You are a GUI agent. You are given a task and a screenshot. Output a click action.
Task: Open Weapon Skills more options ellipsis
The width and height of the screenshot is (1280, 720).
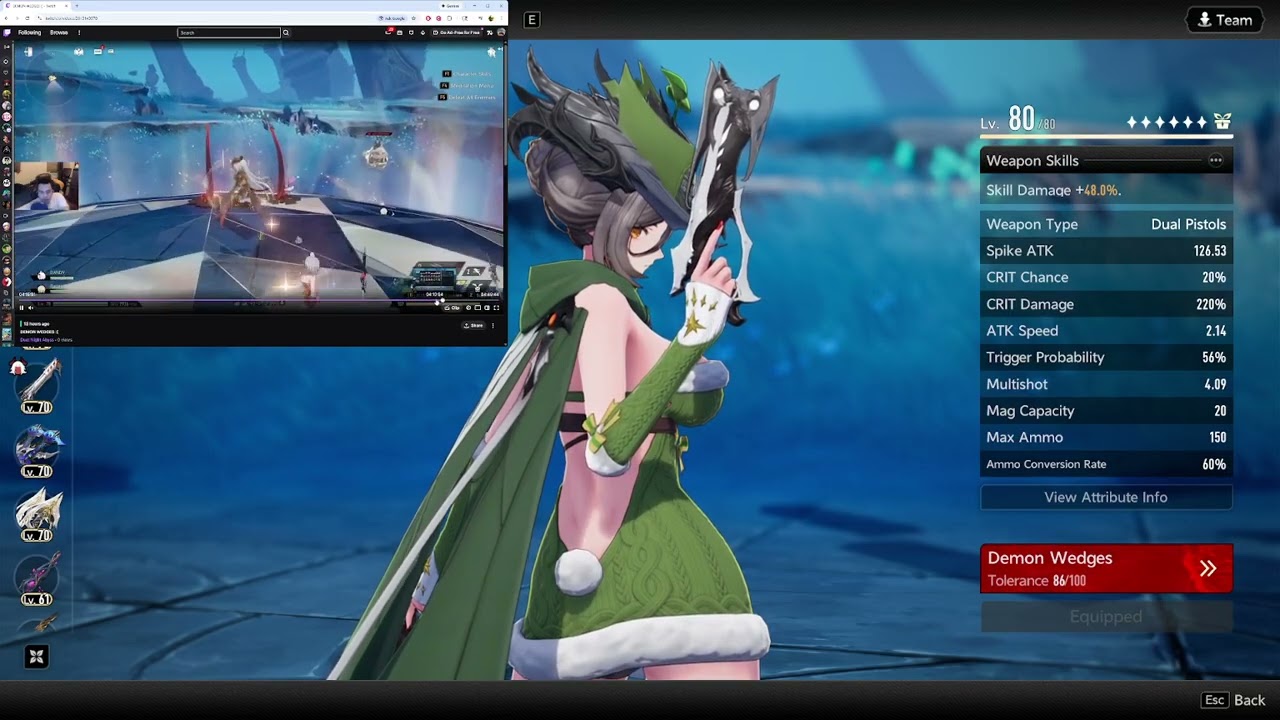(x=1215, y=160)
